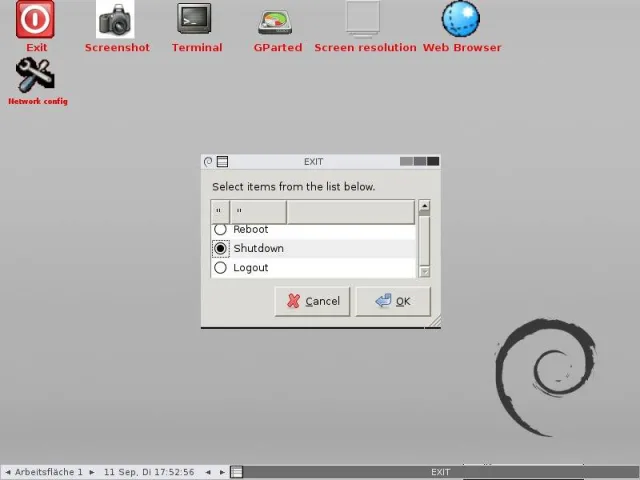Open Screen resolution monitor icon
The width and height of the screenshot is (640, 480).
363,19
